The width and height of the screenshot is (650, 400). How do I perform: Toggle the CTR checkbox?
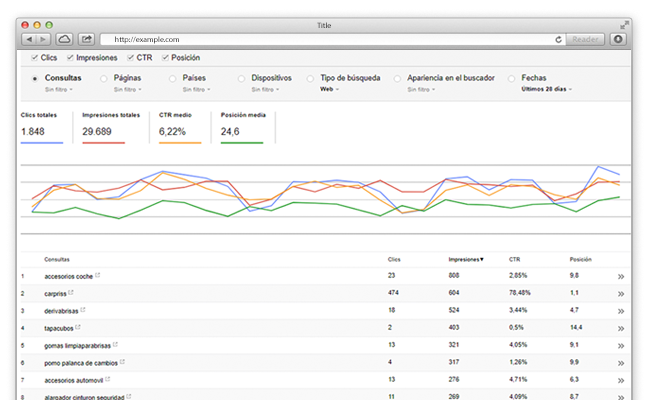coord(130,58)
